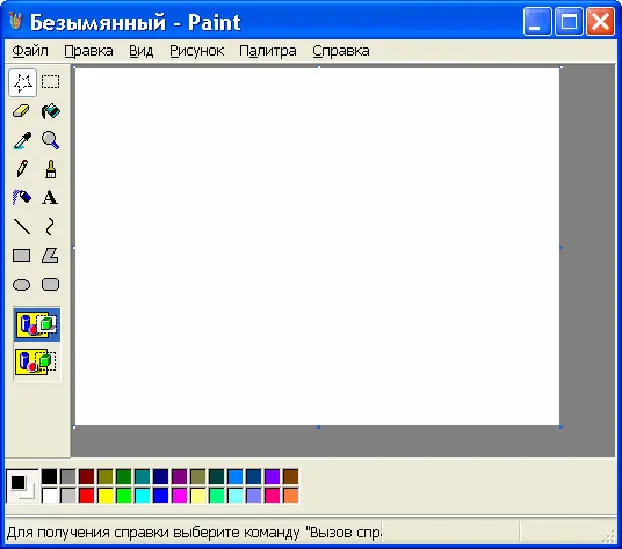This screenshot has height=549, width=622.
Task: Pick the light gray color swatch
Action: 68,495
